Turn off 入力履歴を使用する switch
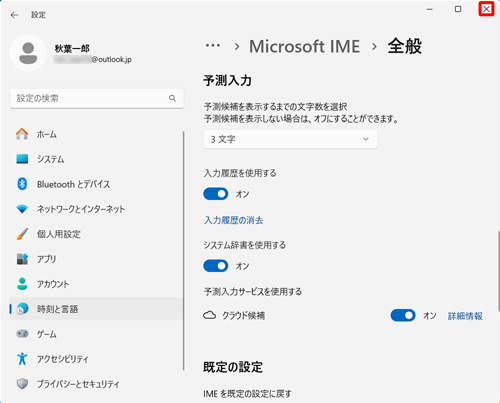The image size is (500, 403). tap(216, 194)
